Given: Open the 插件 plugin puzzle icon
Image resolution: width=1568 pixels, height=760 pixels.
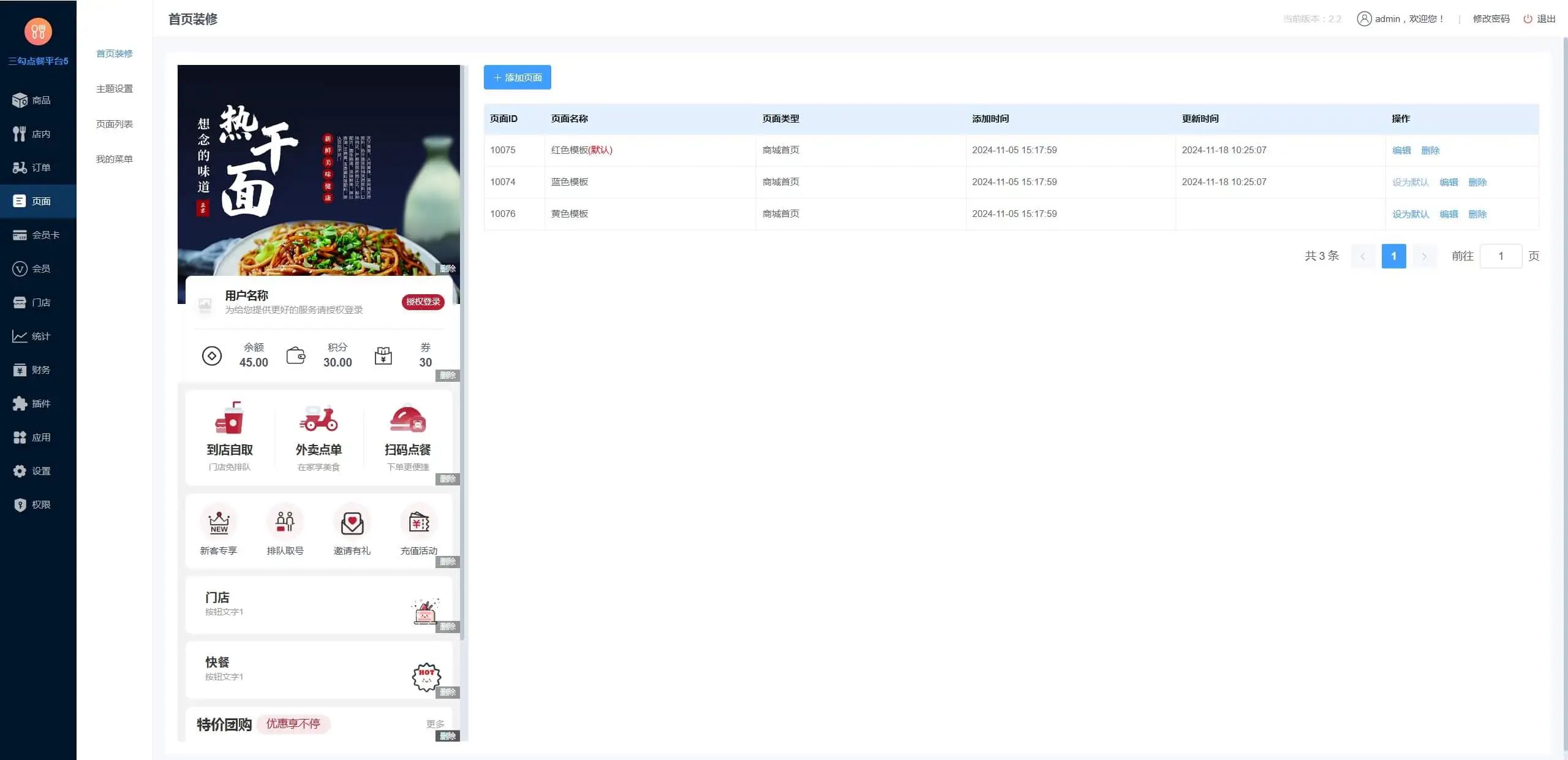Looking at the screenshot, I should pyautogui.click(x=20, y=403).
